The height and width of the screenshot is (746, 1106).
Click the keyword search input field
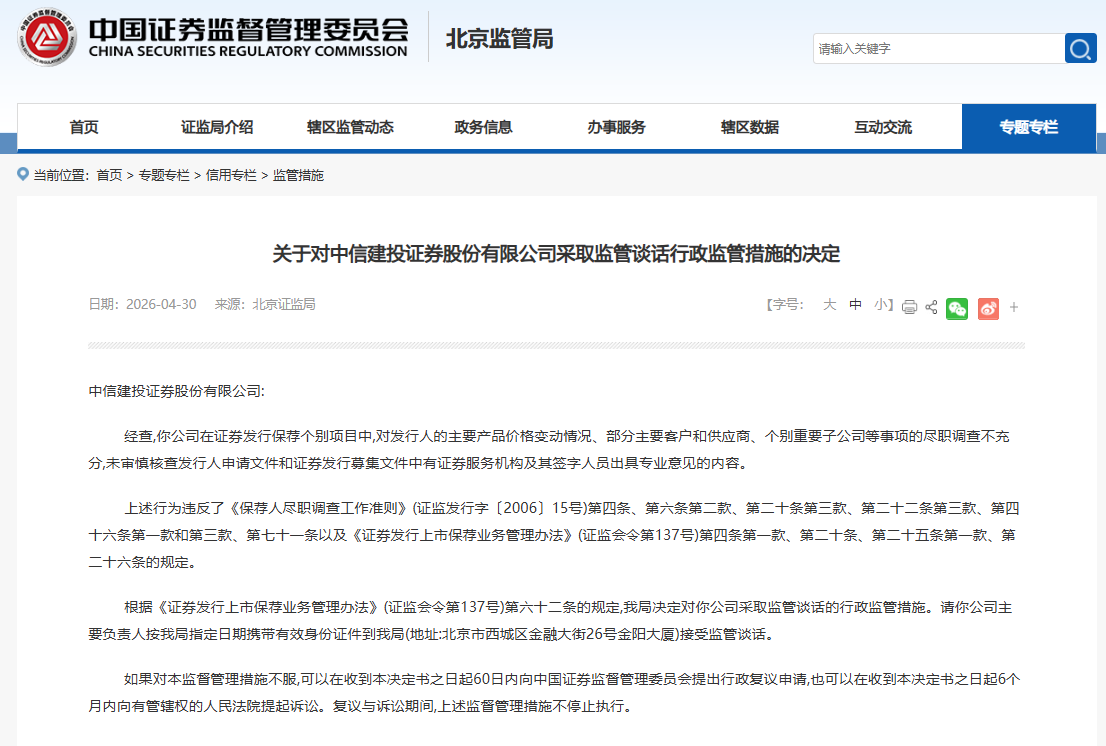click(x=939, y=49)
